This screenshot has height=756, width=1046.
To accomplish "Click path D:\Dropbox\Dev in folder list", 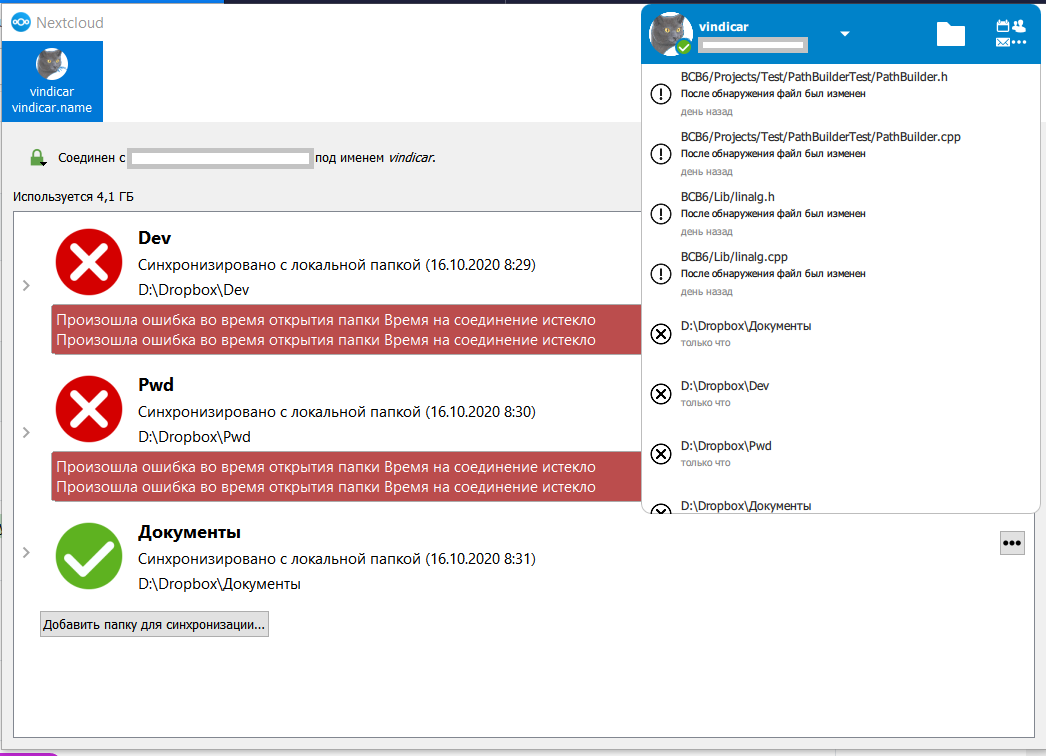I will tap(193, 290).
